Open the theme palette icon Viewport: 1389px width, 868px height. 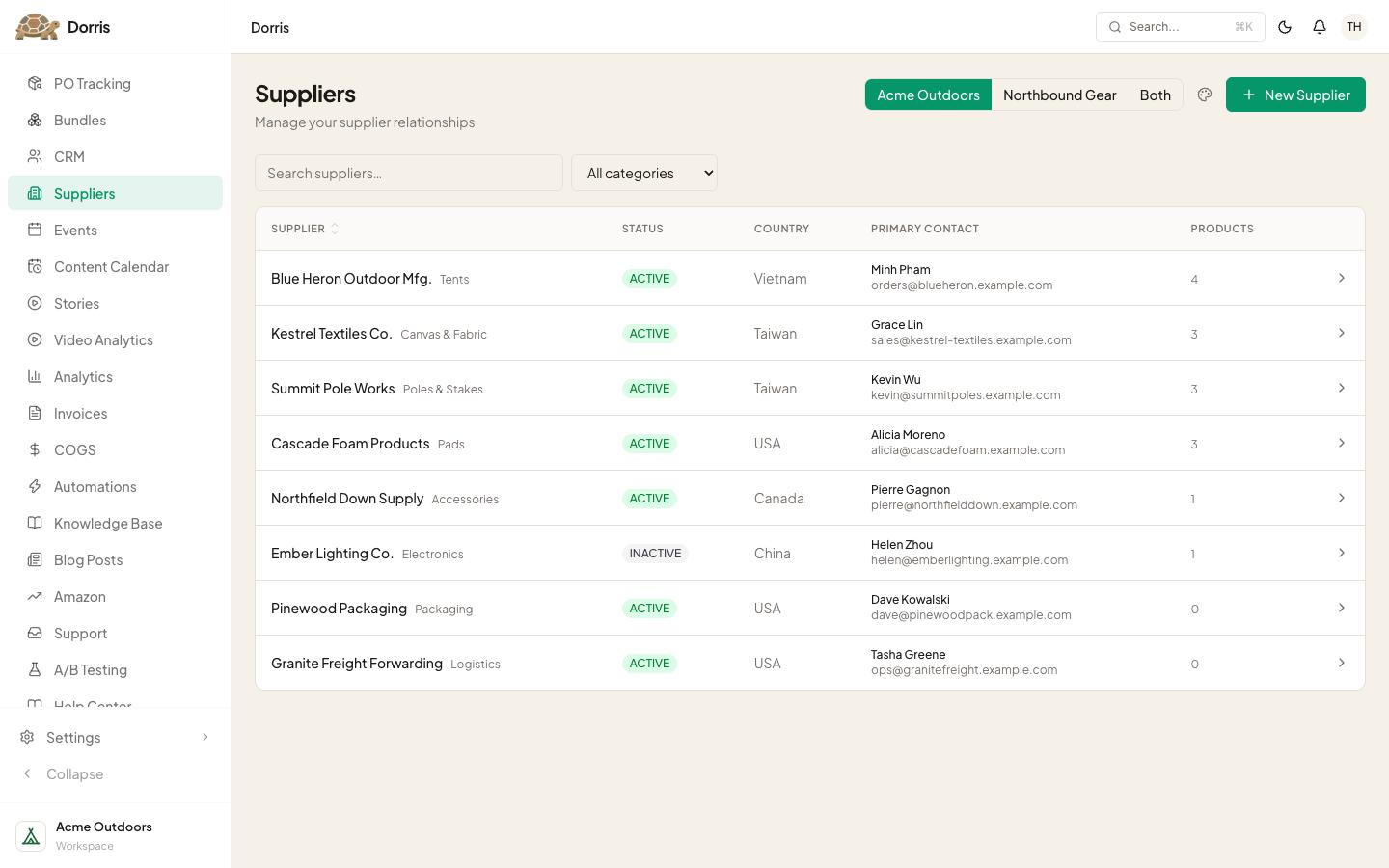pos(1205,95)
